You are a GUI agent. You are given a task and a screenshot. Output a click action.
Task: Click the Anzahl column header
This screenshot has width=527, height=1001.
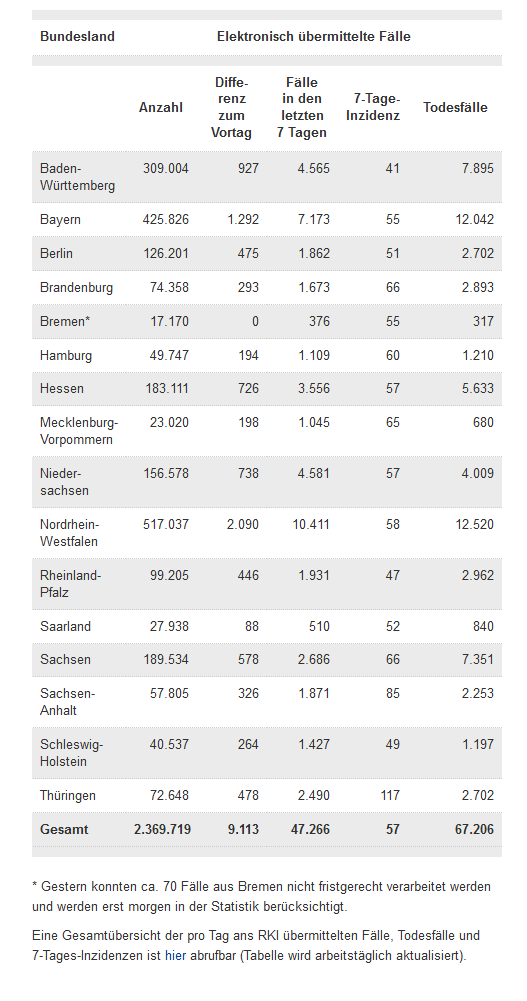[x=161, y=107]
